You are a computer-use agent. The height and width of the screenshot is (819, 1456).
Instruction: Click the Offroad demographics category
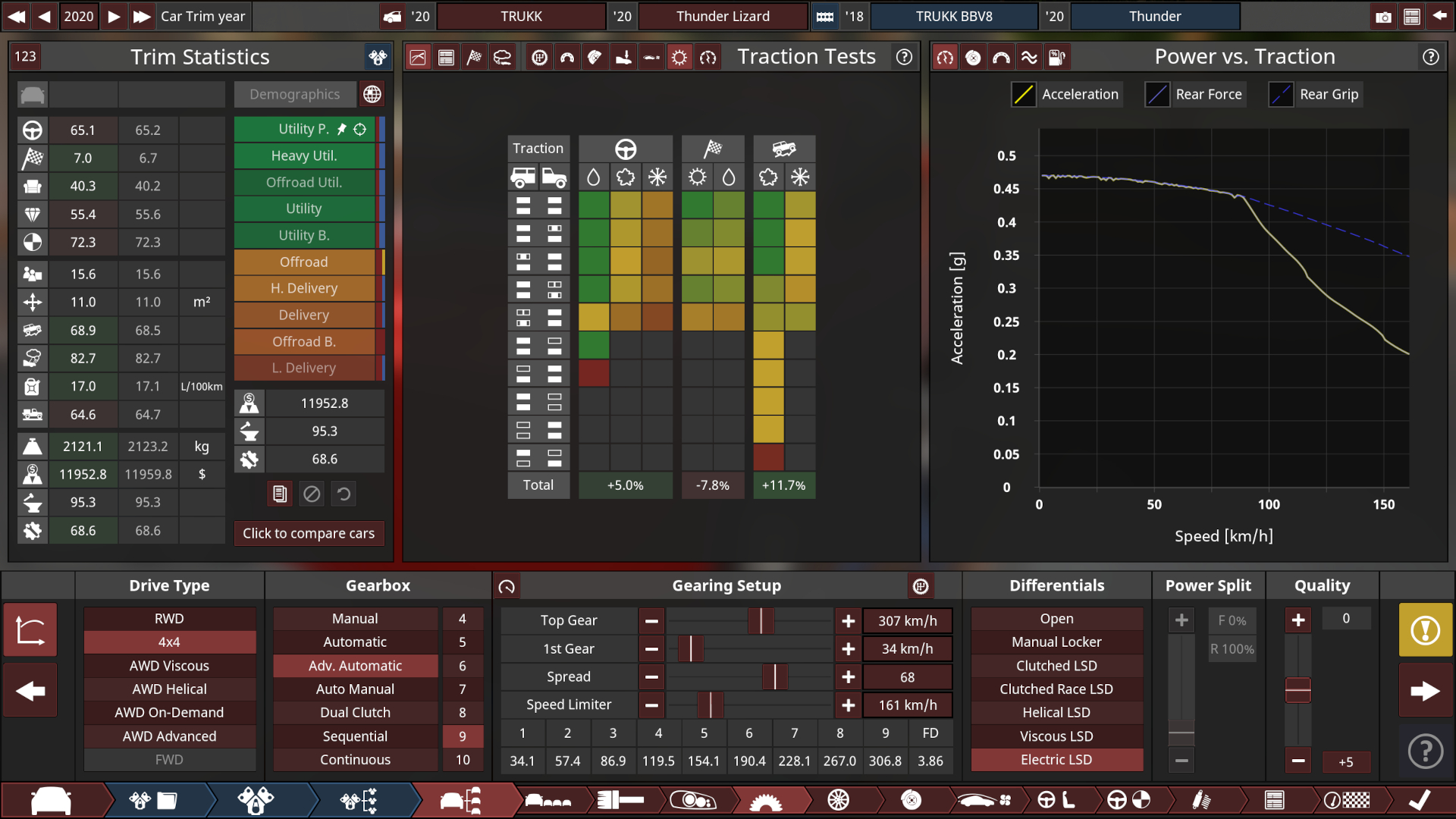click(x=304, y=261)
